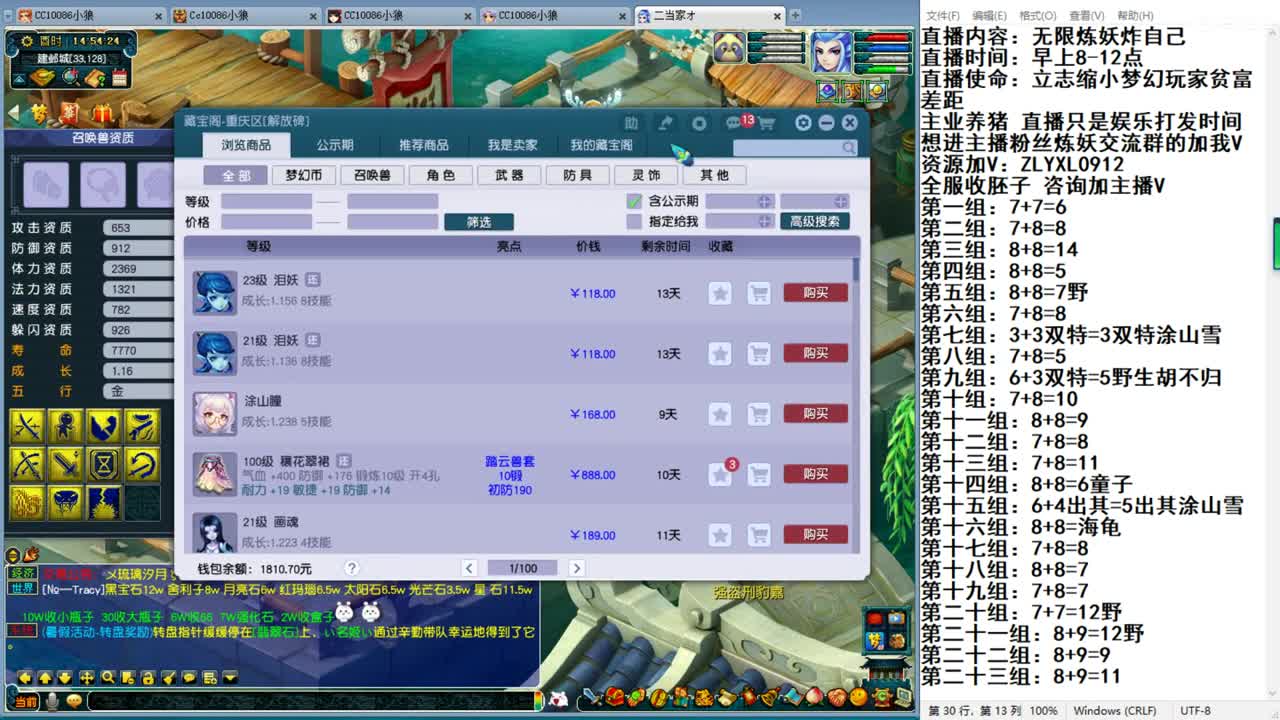The image size is (1280, 720).
Task: Click the first yellow skill icon in pet panel
Action: (27, 427)
